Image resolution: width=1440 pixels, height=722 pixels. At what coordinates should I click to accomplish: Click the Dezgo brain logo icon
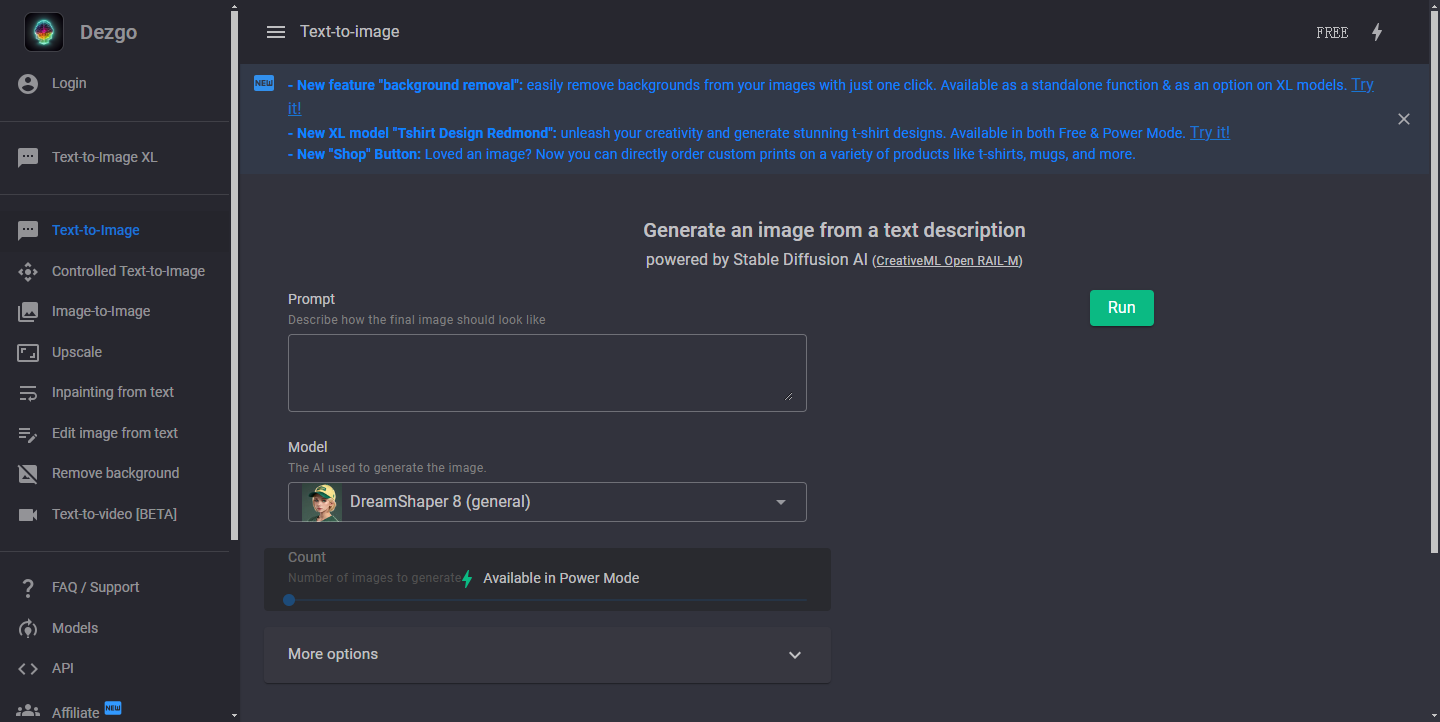(x=44, y=32)
